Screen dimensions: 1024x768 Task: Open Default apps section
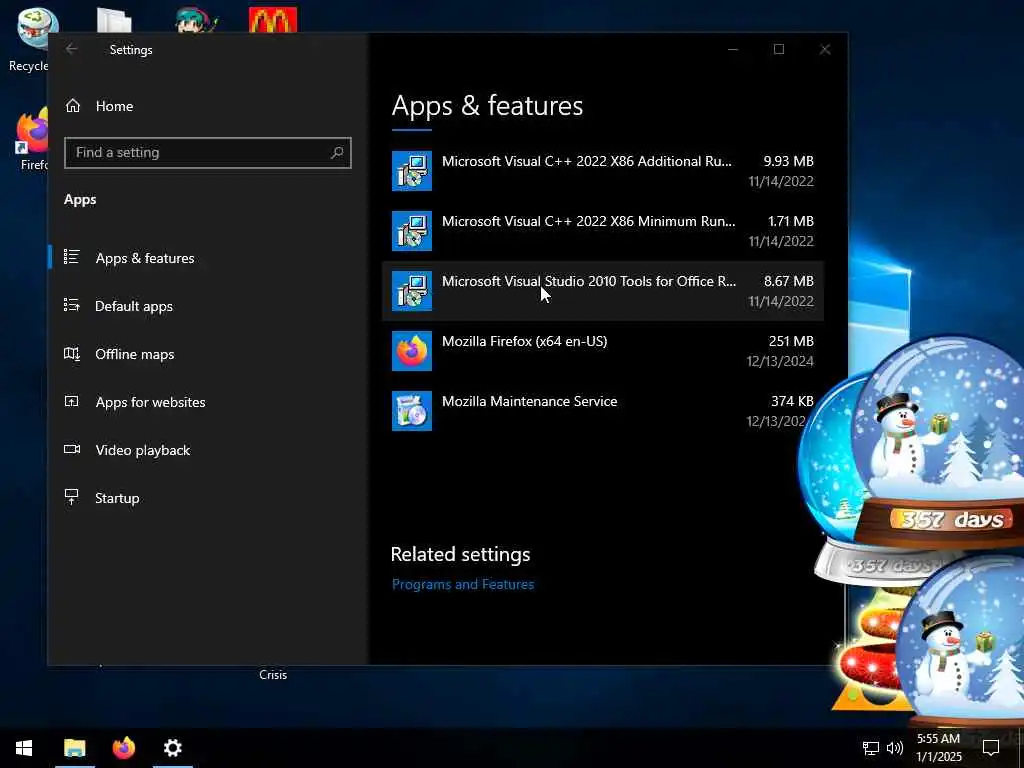(133, 306)
